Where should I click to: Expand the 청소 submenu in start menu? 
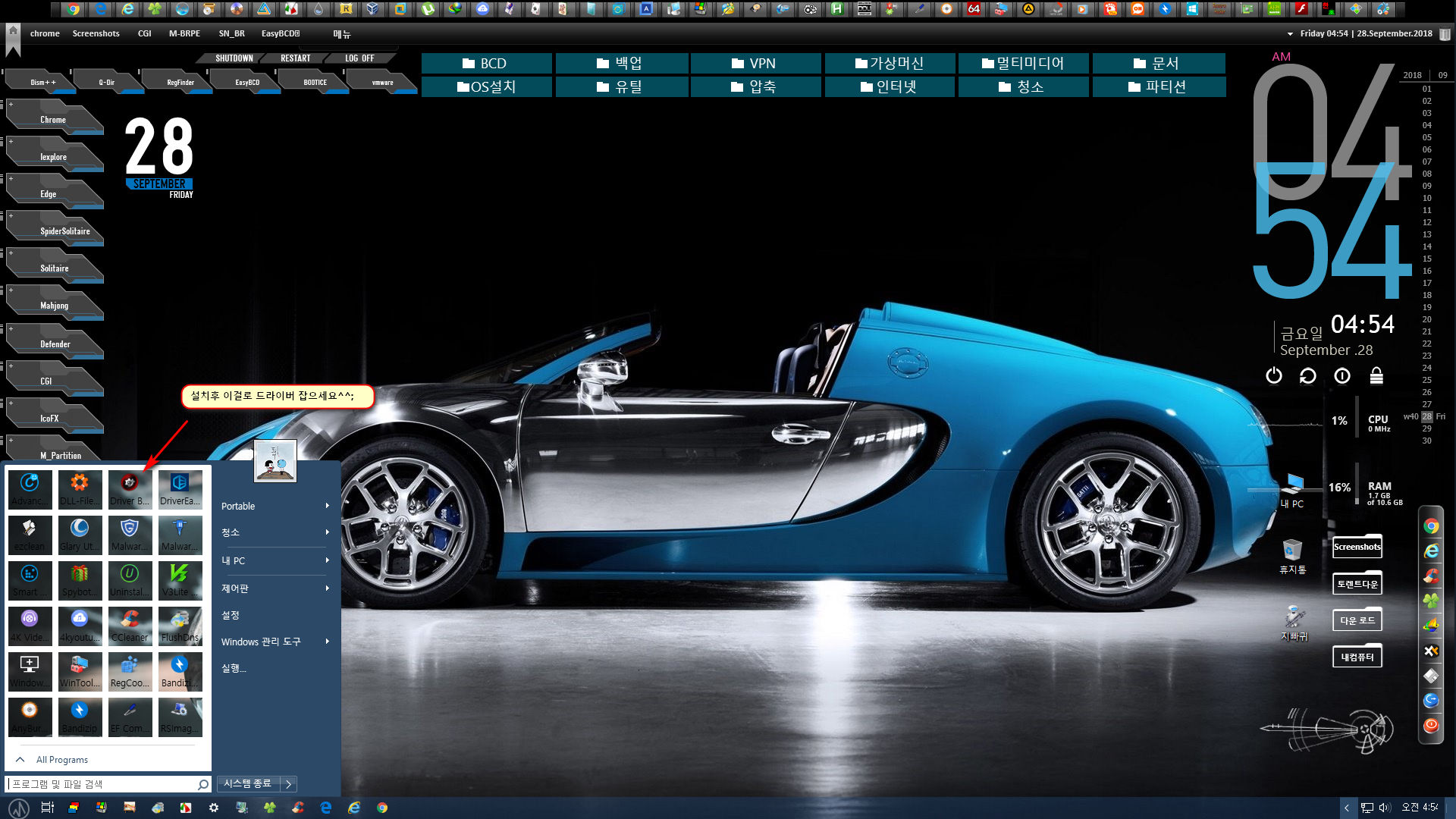click(275, 532)
